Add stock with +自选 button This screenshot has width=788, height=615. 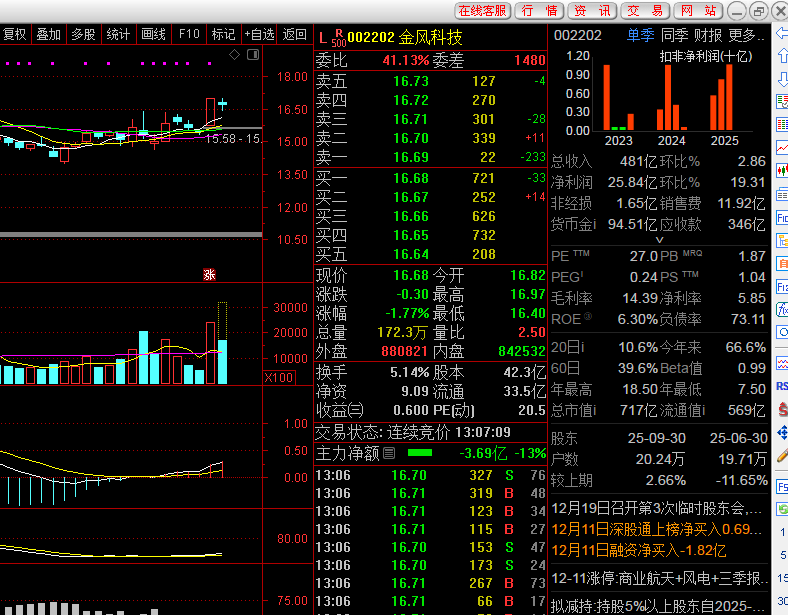pyautogui.click(x=259, y=34)
